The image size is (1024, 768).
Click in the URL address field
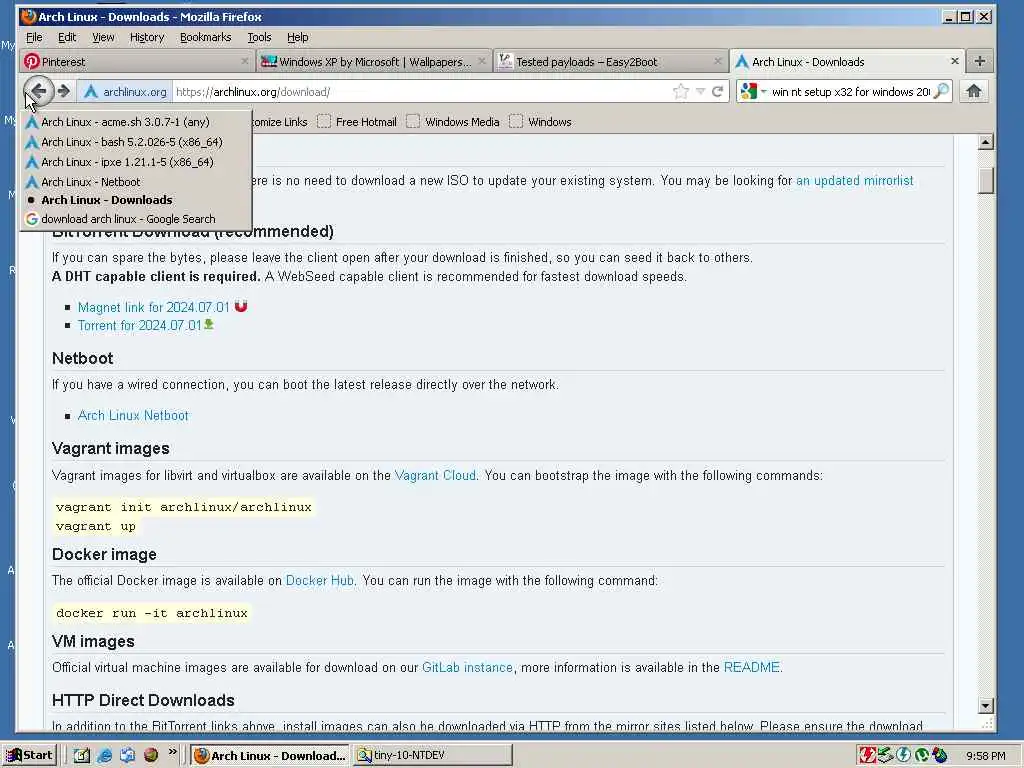421,92
